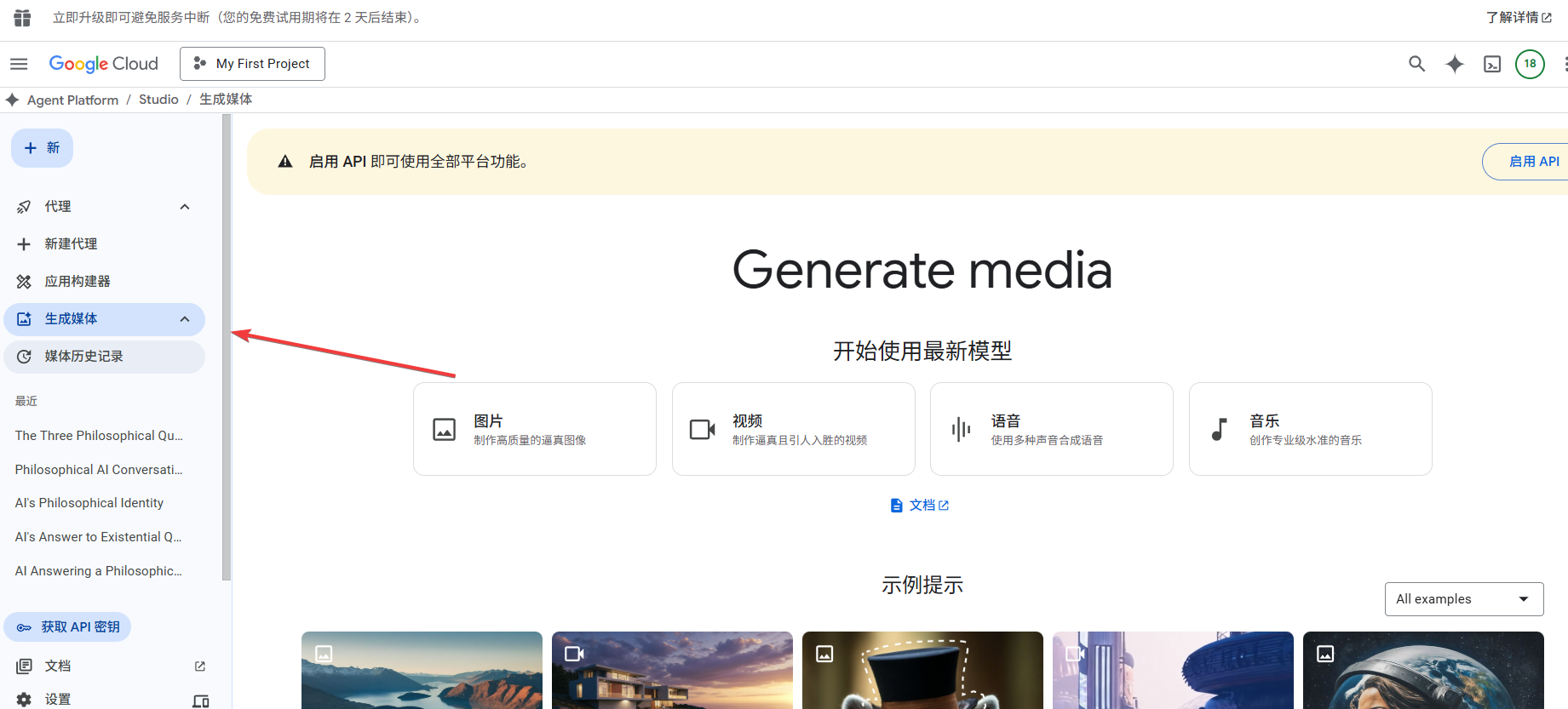Open the Gemini sparkle assistant icon

point(1455,64)
